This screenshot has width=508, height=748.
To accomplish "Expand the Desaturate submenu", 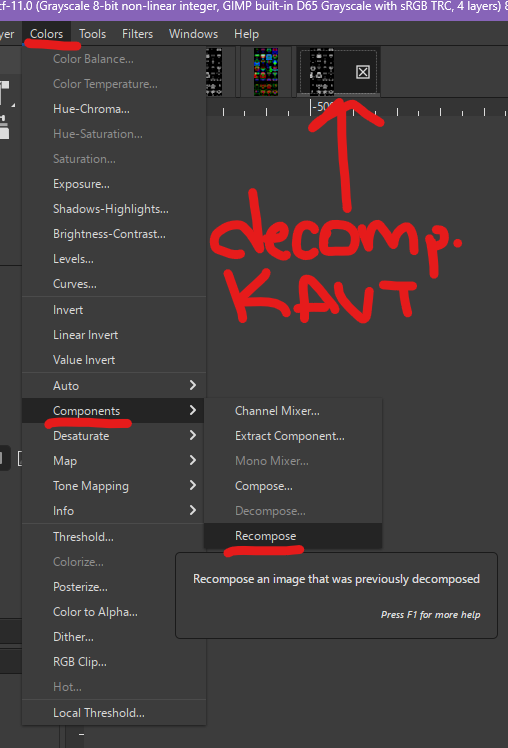I will pyautogui.click(x=114, y=436).
